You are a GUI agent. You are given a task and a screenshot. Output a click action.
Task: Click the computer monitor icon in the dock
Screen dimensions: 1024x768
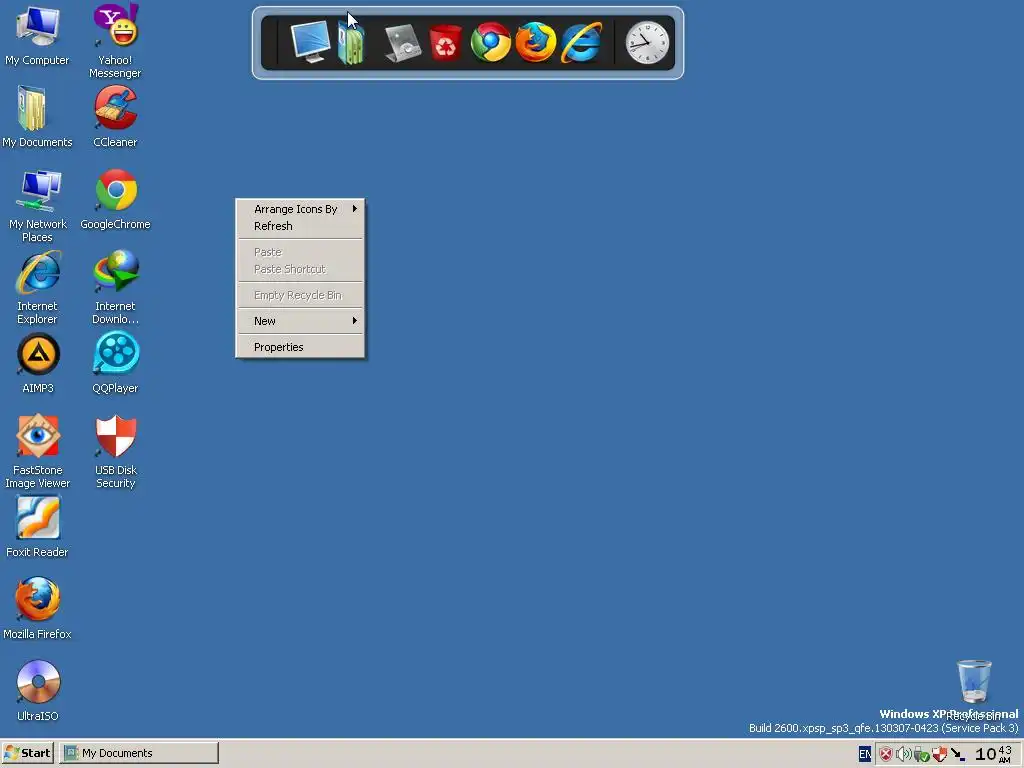tap(310, 41)
